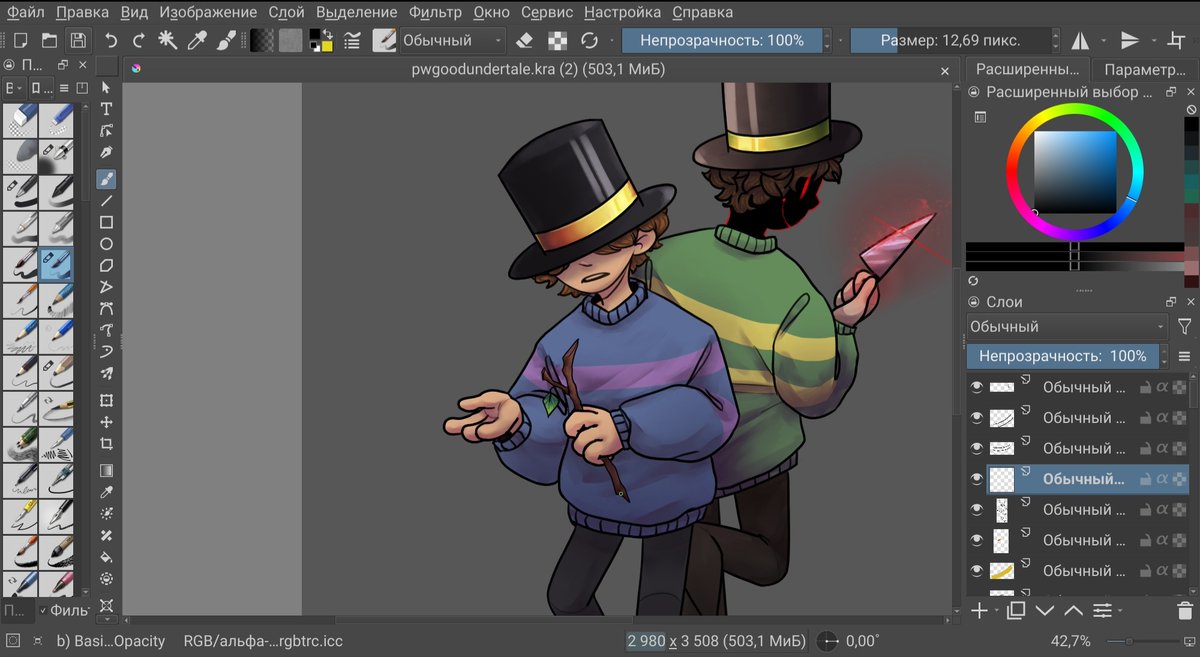Select the Calligraphy tool

point(106,153)
